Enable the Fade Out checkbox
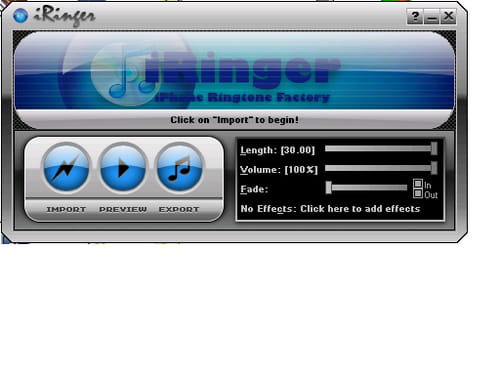The height and width of the screenshot is (375, 500). point(418,194)
